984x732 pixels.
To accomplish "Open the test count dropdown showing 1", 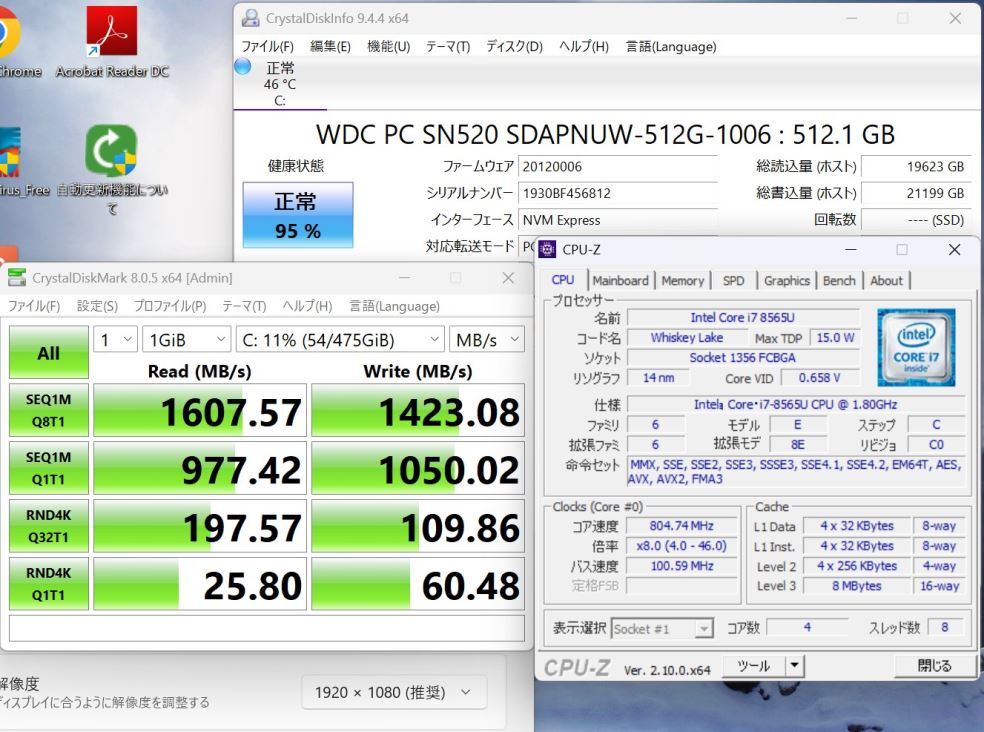I will click(x=115, y=340).
